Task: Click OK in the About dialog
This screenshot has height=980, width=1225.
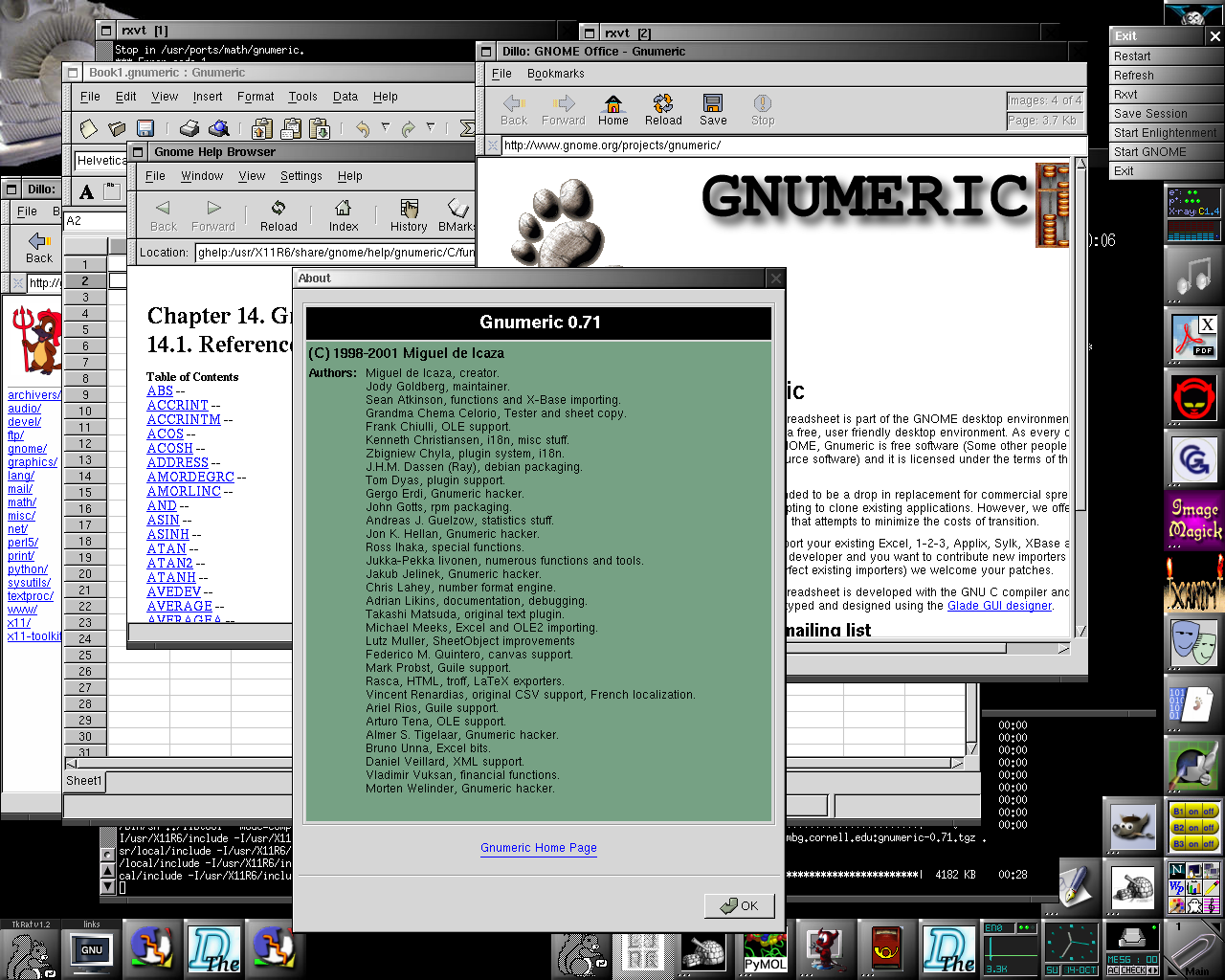Action: click(x=739, y=905)
